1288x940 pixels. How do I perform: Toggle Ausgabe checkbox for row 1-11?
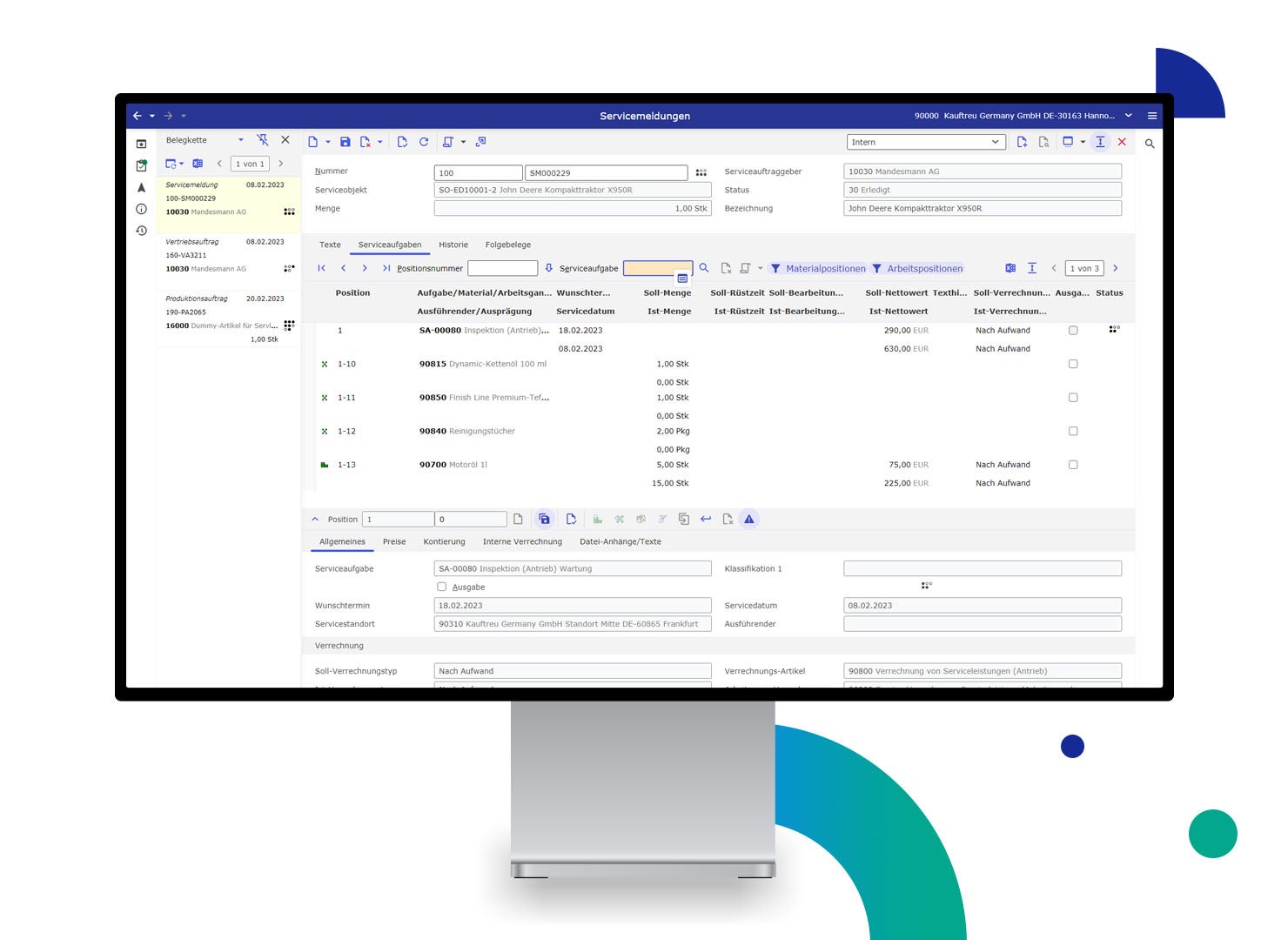(1073, 398)
